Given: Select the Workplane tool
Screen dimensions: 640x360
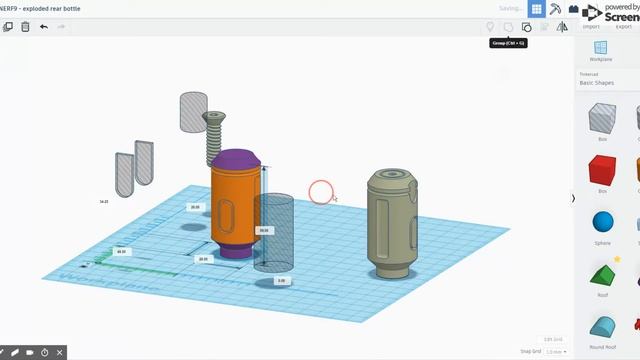Looking at the screenshot, I should tap(600, 51).
